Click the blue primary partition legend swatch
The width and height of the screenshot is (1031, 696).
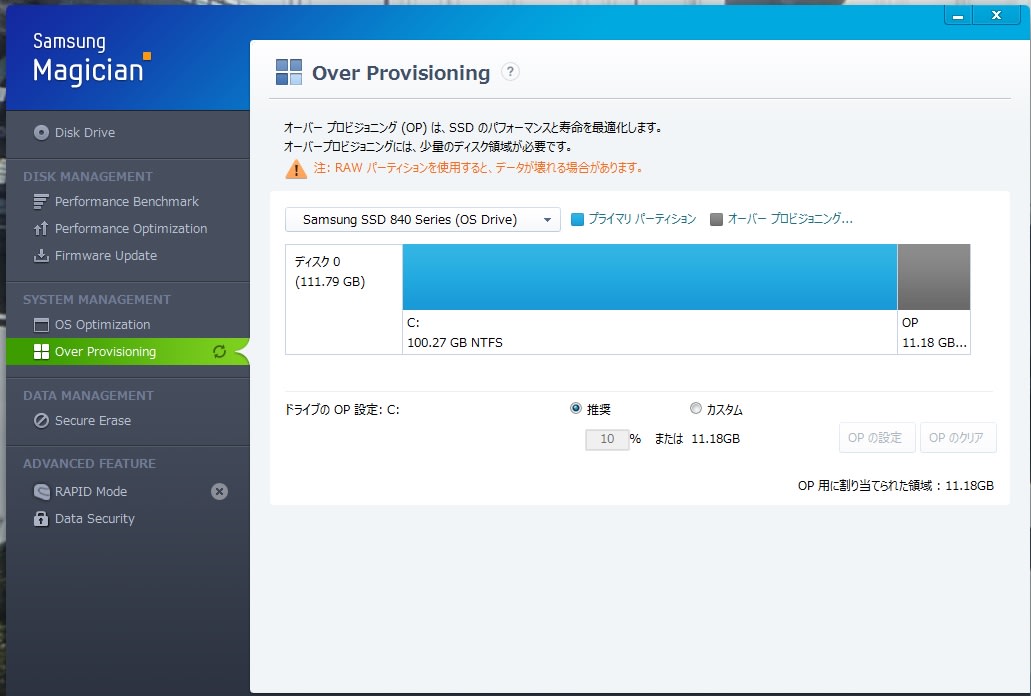(x=577, y=220)
